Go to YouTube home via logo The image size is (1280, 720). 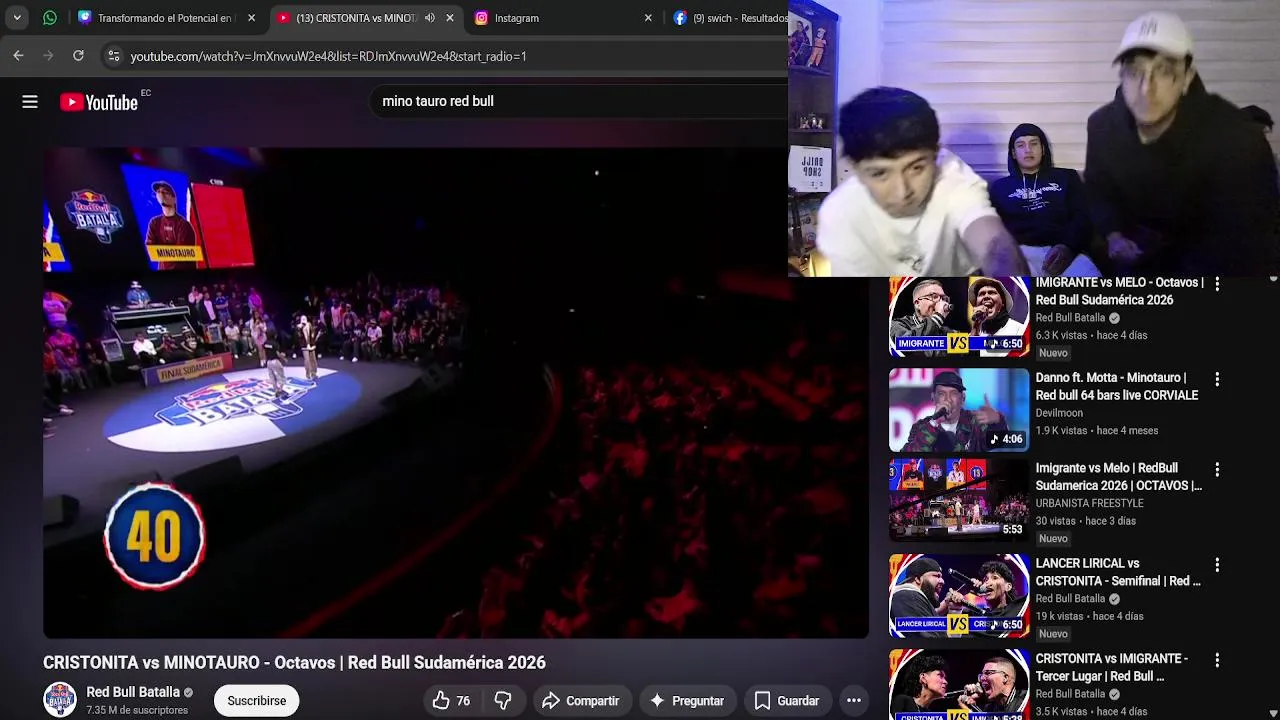pos(99,102)
